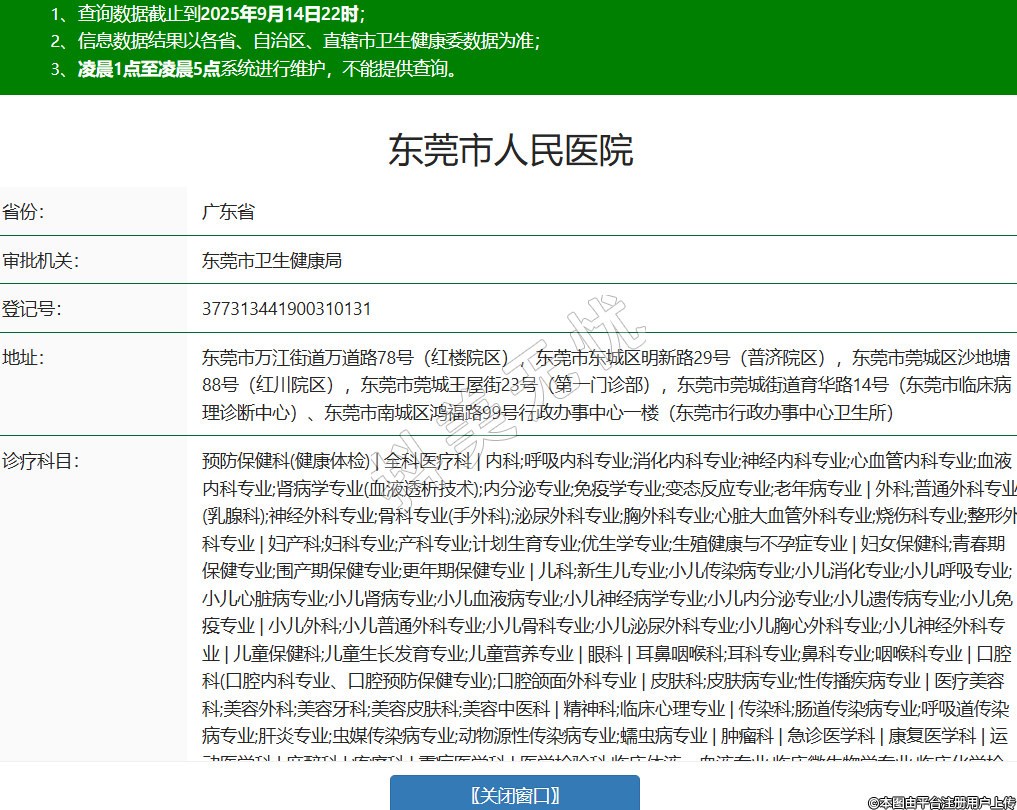
Task: Click the 医疗美容科 department text
Action: pyautogui.click(x=968, y=682)
